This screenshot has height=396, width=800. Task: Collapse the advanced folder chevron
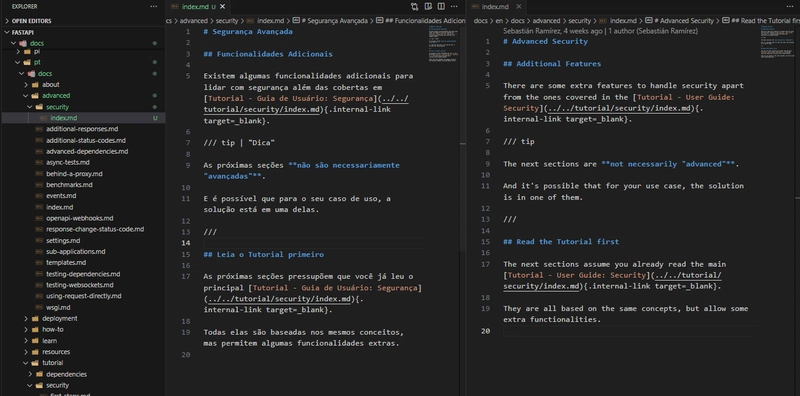pyautogui.click(x=26, y=95)
